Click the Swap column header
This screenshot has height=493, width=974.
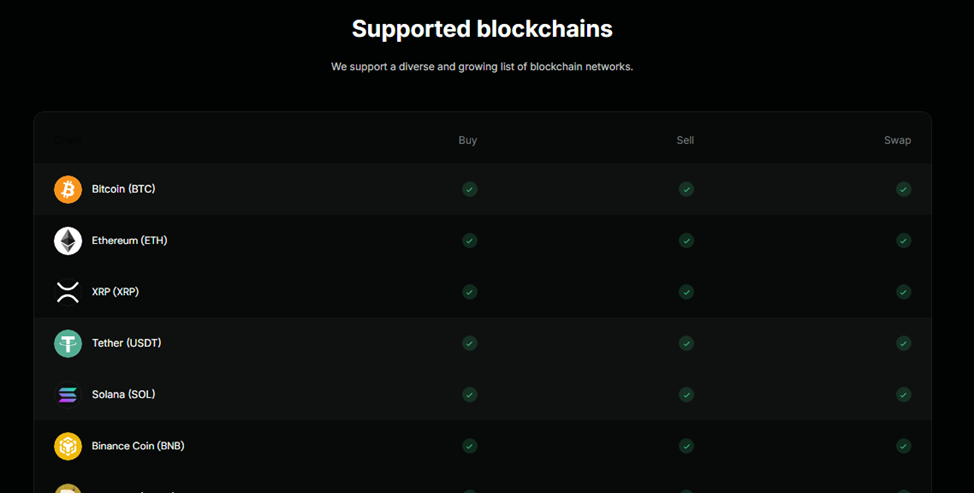(x=898, y=140)
